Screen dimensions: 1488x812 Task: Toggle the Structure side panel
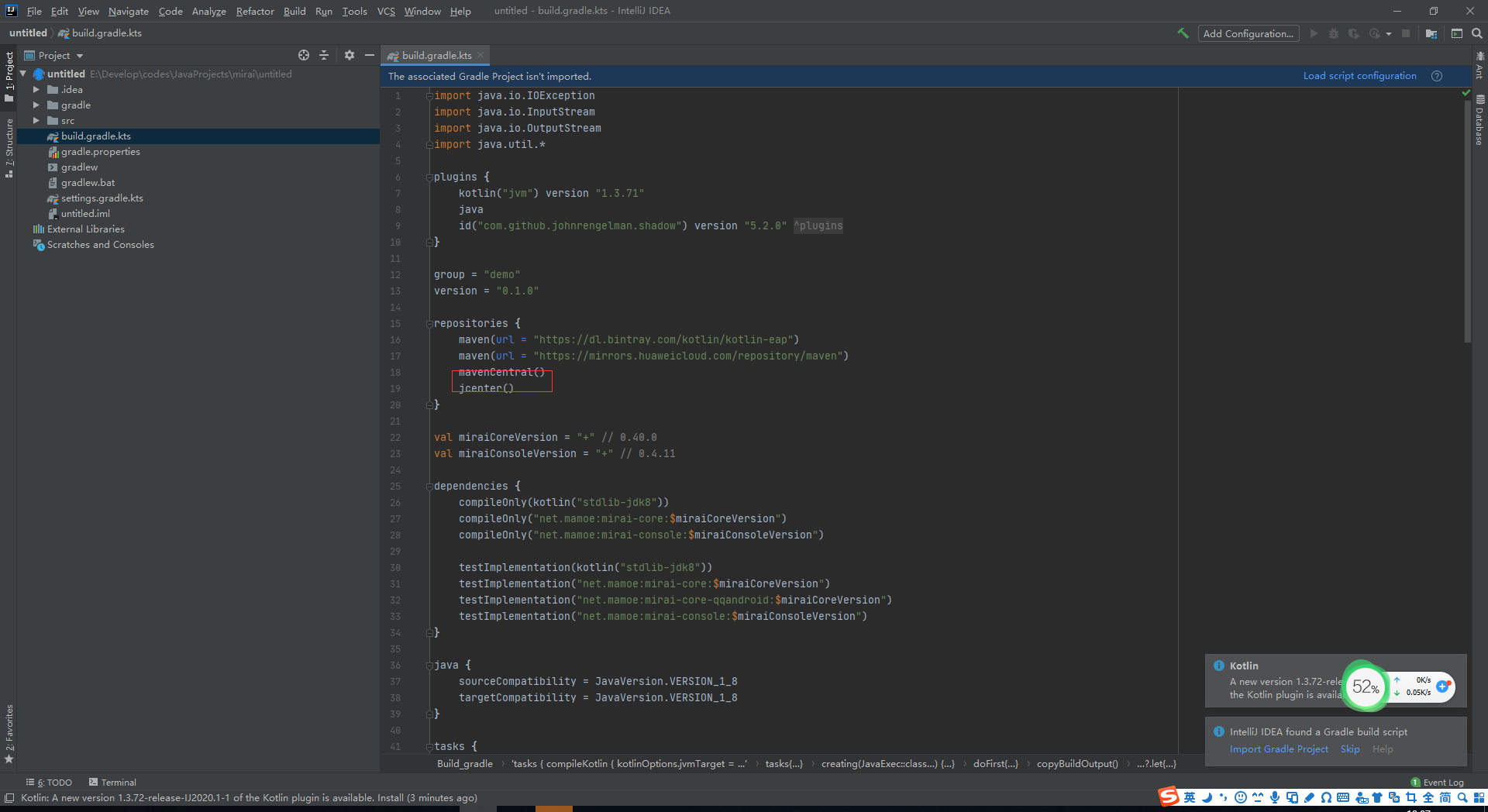click(x=9, y=147)
